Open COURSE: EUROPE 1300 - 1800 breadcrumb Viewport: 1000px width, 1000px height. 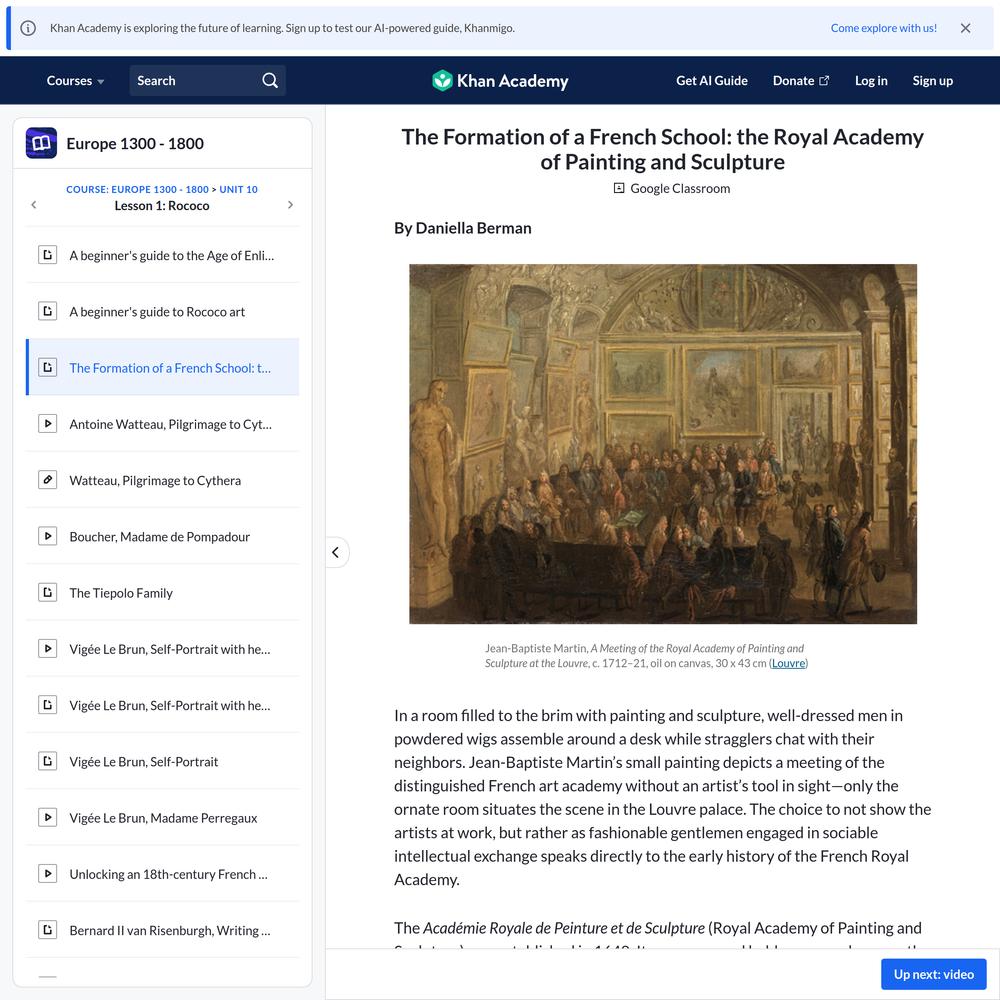pyautogui.click(x=137, y=189)
